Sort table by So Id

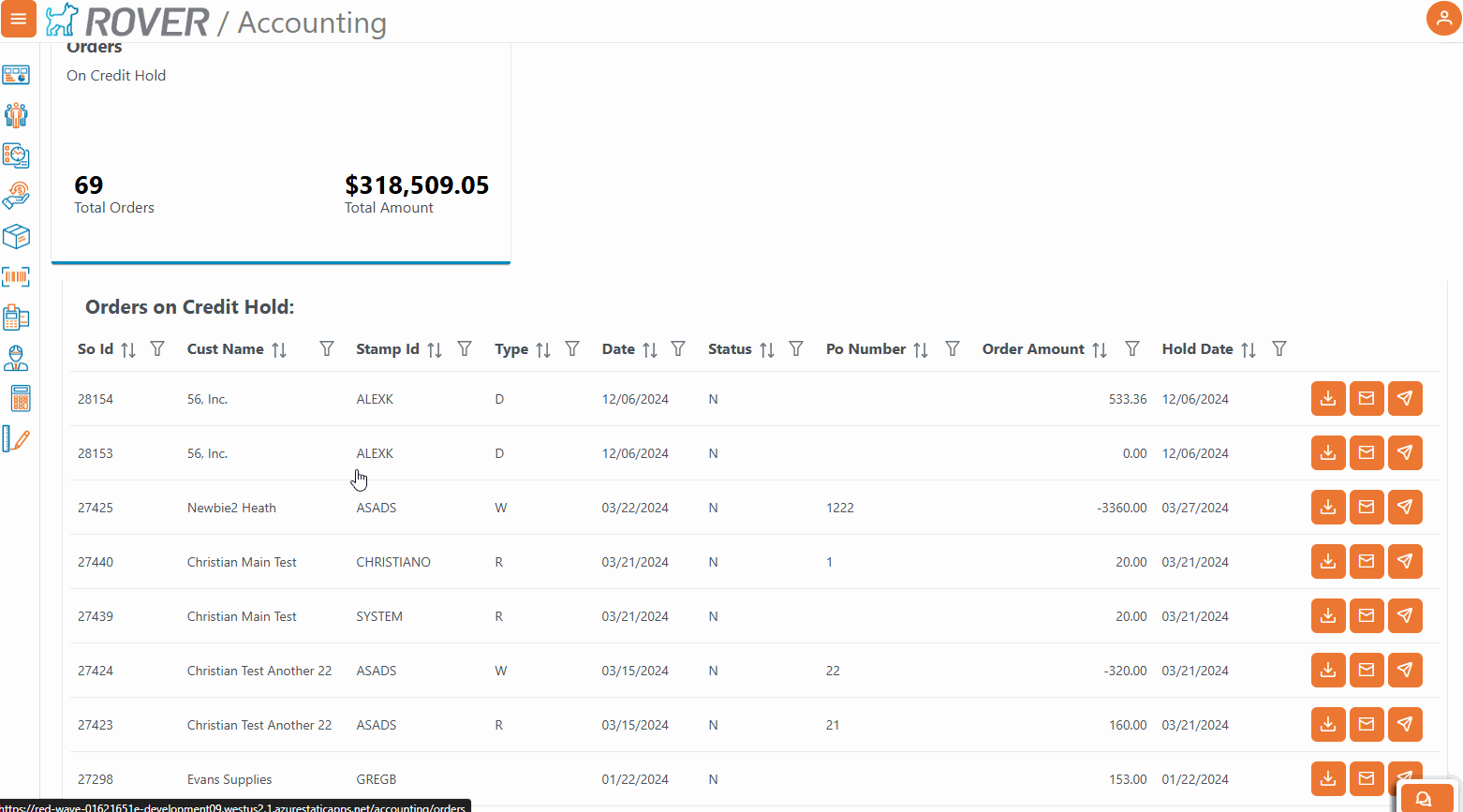(128, 349)
